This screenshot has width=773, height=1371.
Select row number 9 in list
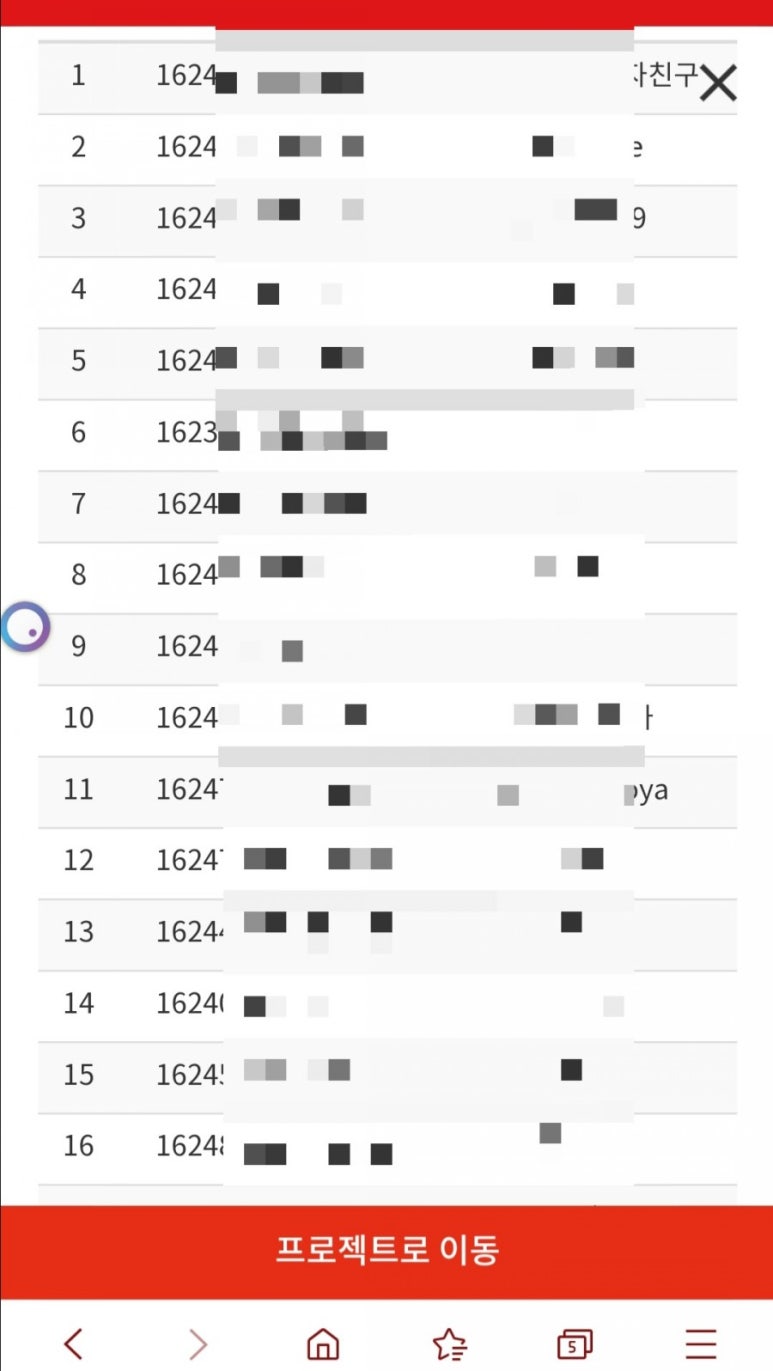click(x=388, y=648)
